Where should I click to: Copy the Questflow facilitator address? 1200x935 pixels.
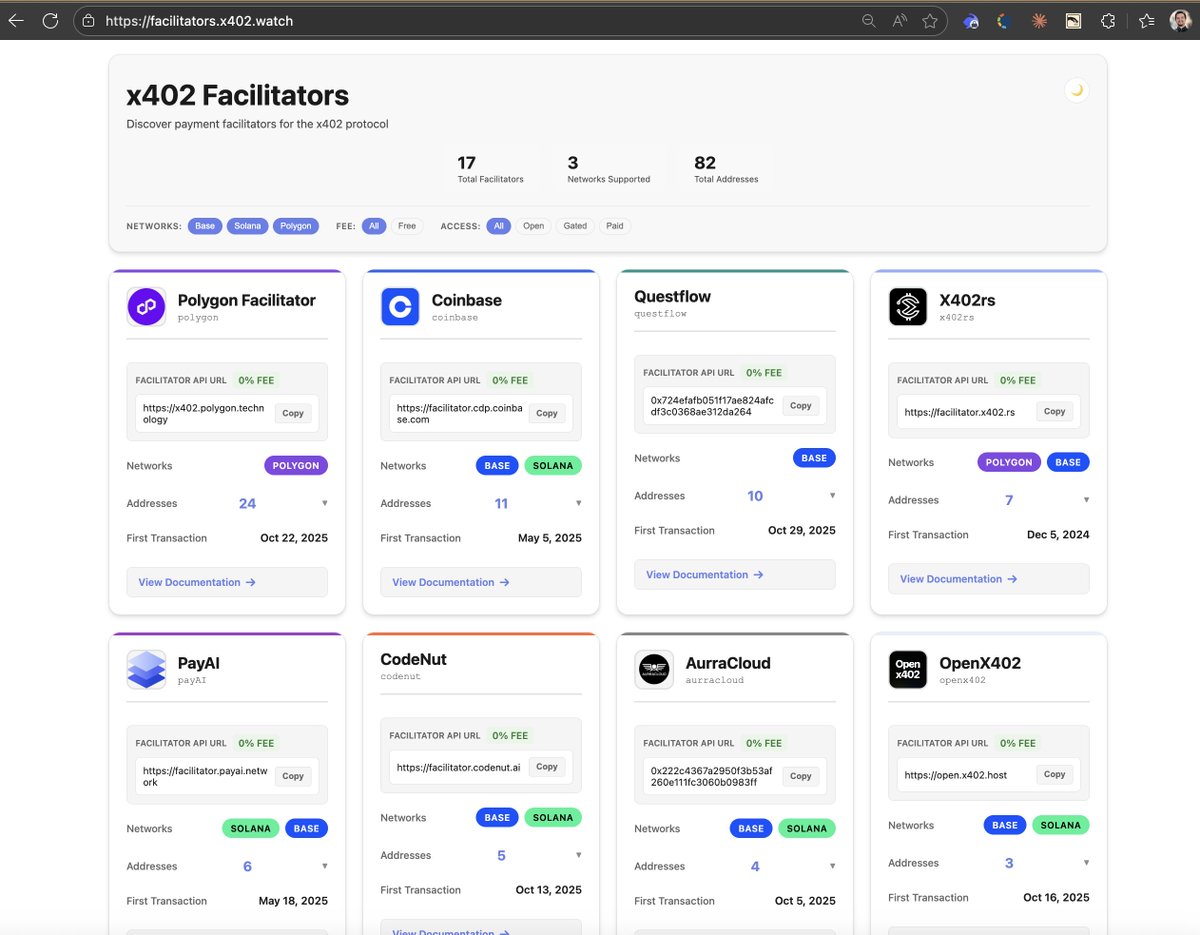click(801, 406)
